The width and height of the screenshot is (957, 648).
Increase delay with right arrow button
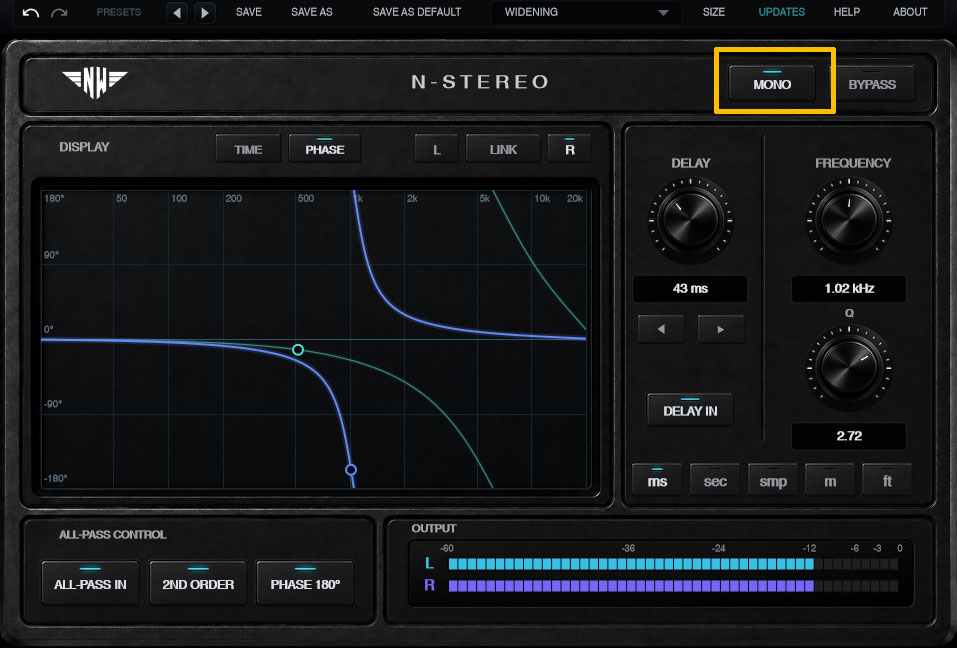[x=721, y=329]
